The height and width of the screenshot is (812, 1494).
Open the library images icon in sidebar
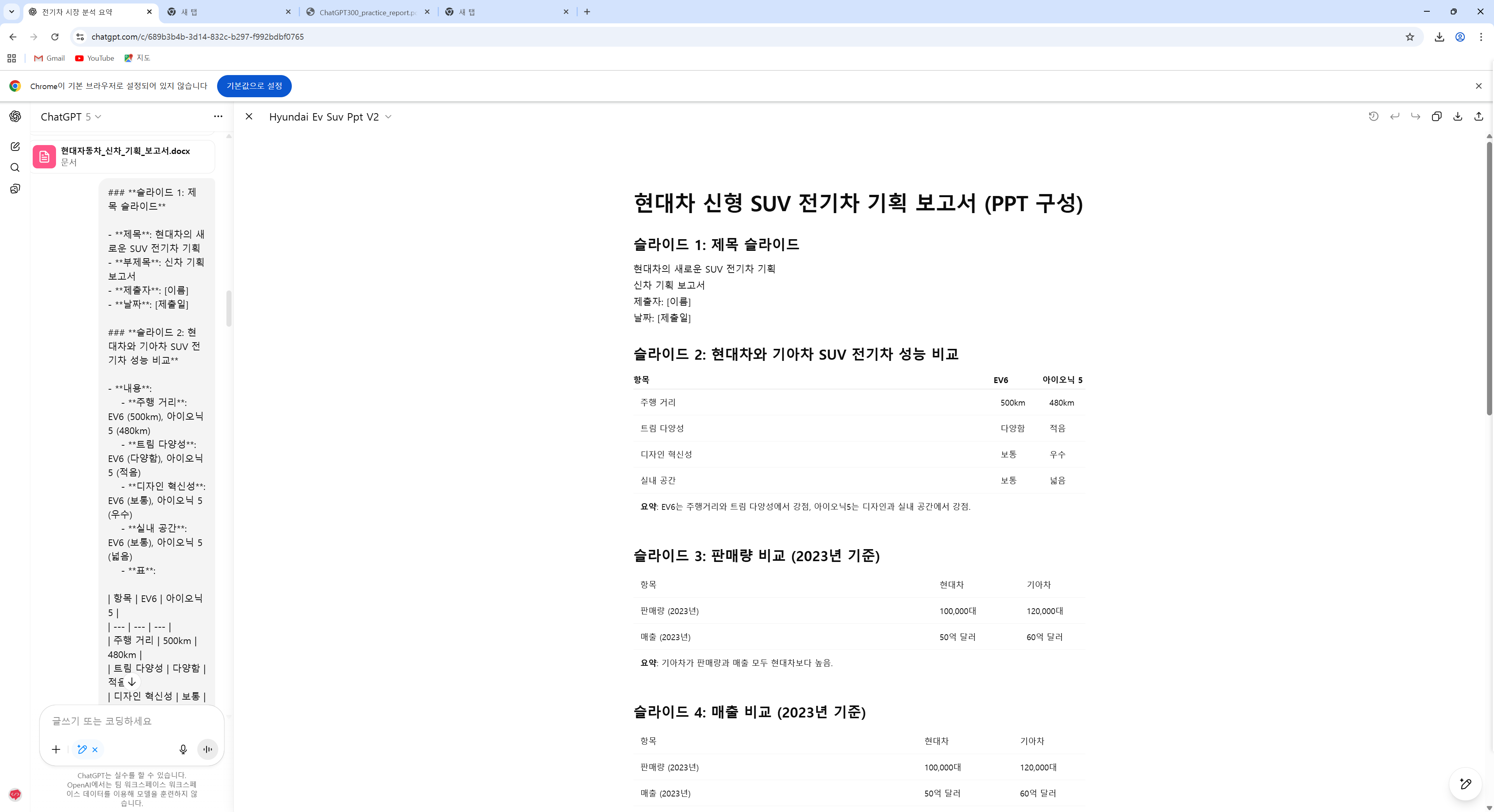(15, 189)
